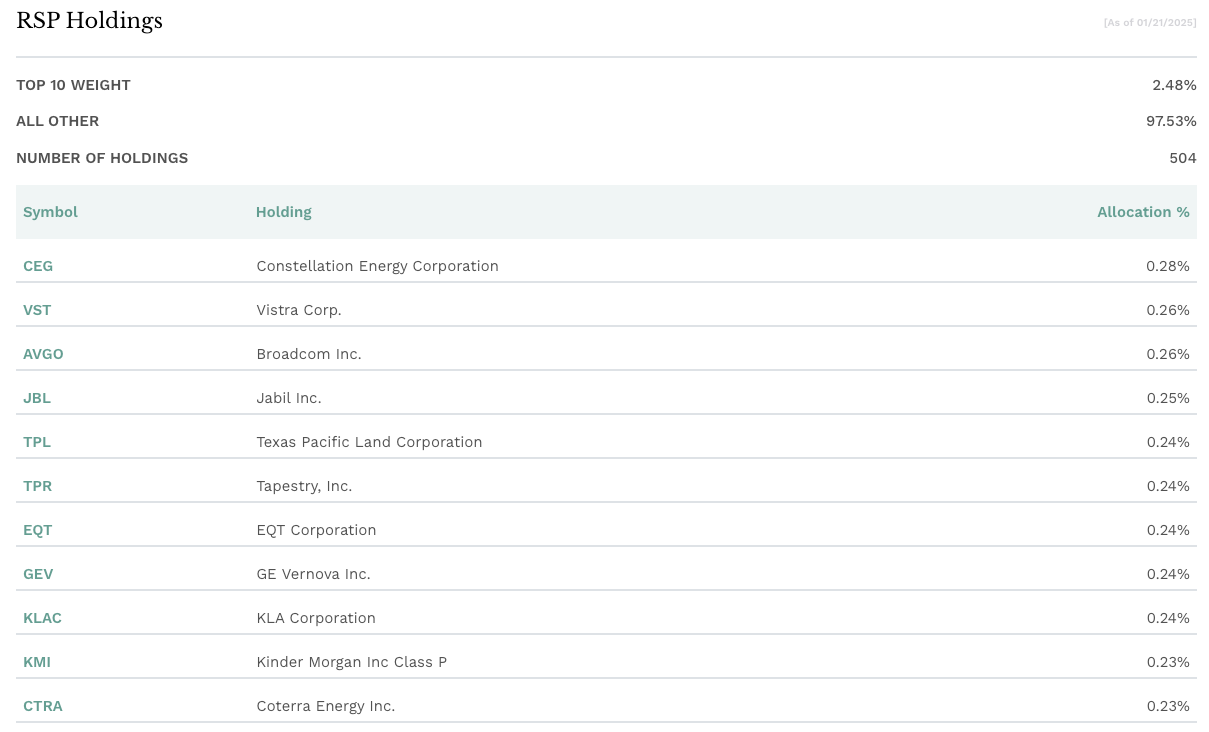Open the AVGO ticker symbol link
The height and width of the screenshot is (732, 1209).
pyautogui.click(x=43, y=354)
